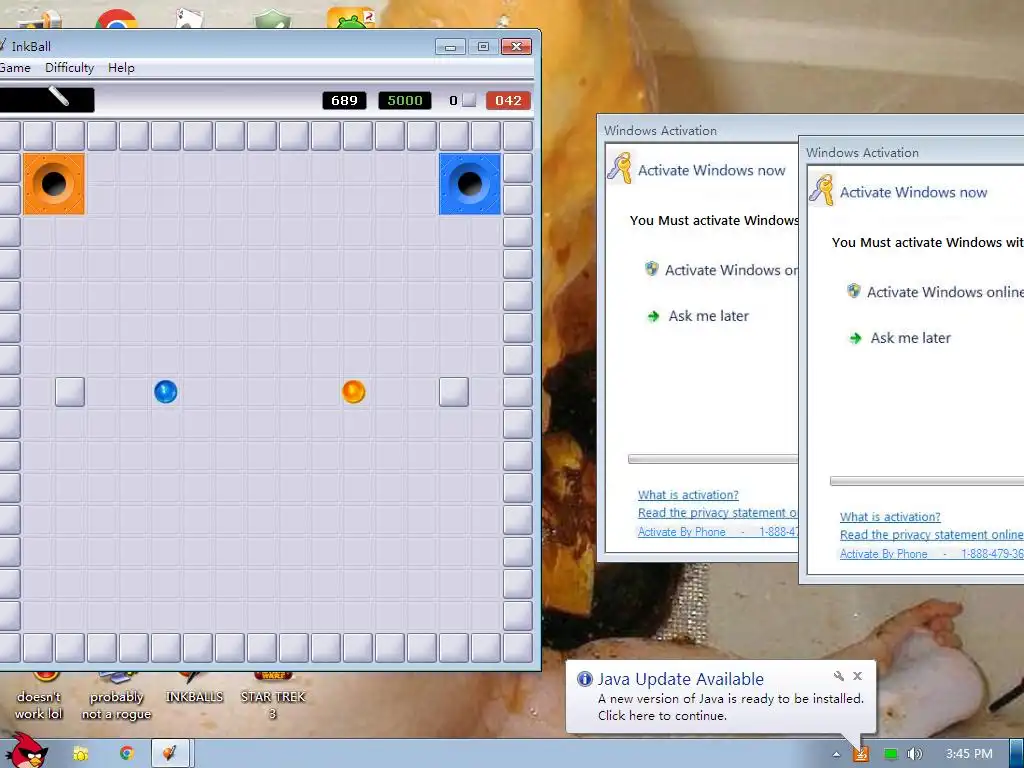Open the Help menu in InkBall
This screenshot has width=1024, height=768.
coord(121,67)
